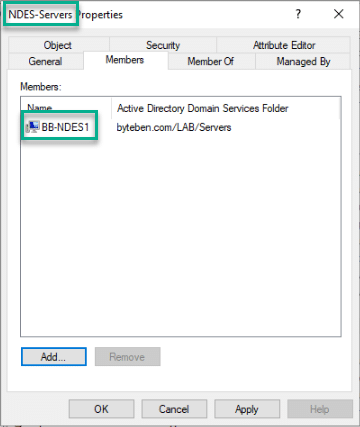Open the Member Of tab

[211, 61]
